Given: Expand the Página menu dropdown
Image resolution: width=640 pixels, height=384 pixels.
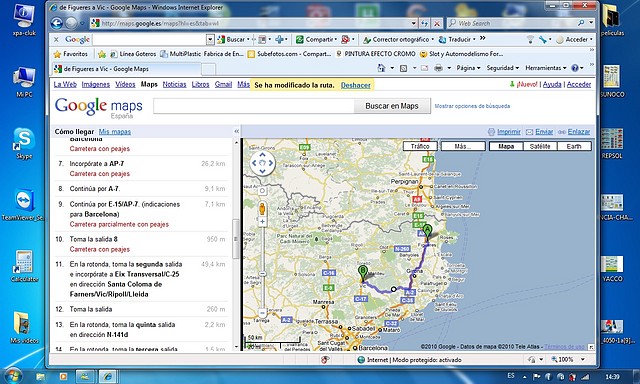Looking at the screenshot, I should click(x=469, y=68).
